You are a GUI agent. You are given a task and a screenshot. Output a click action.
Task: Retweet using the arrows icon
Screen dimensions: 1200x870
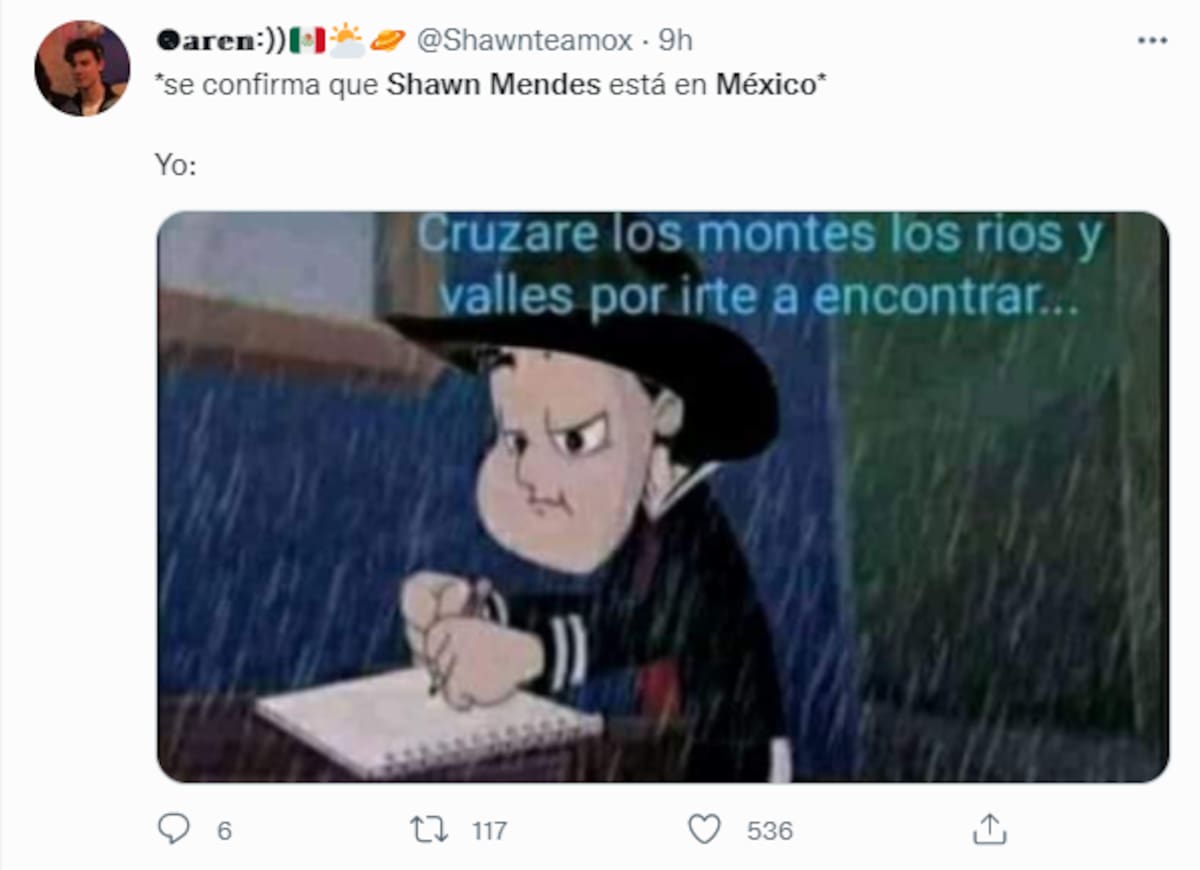[x=429, y=829]
